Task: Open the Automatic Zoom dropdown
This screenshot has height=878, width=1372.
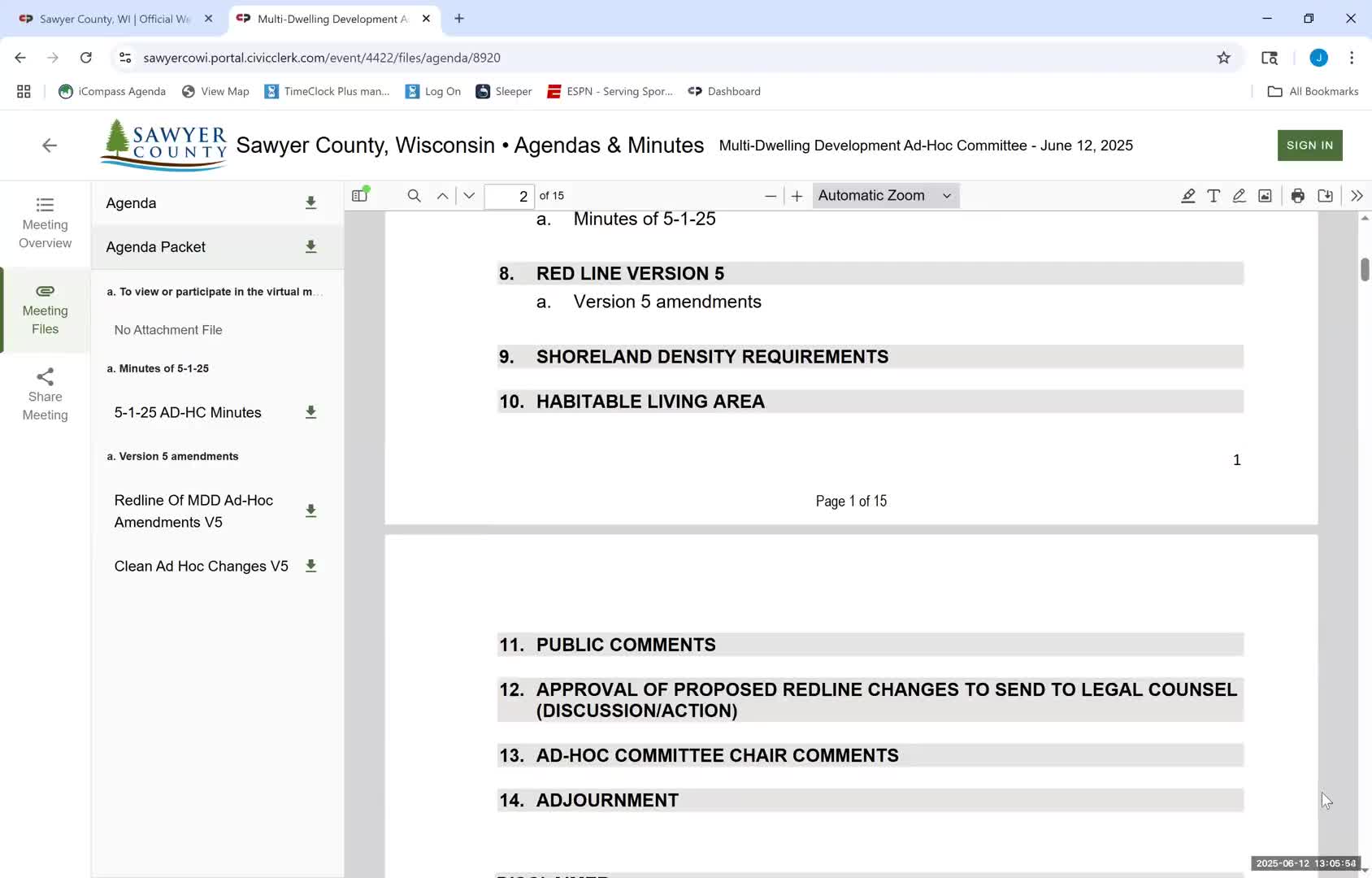Action: (884, 196)
